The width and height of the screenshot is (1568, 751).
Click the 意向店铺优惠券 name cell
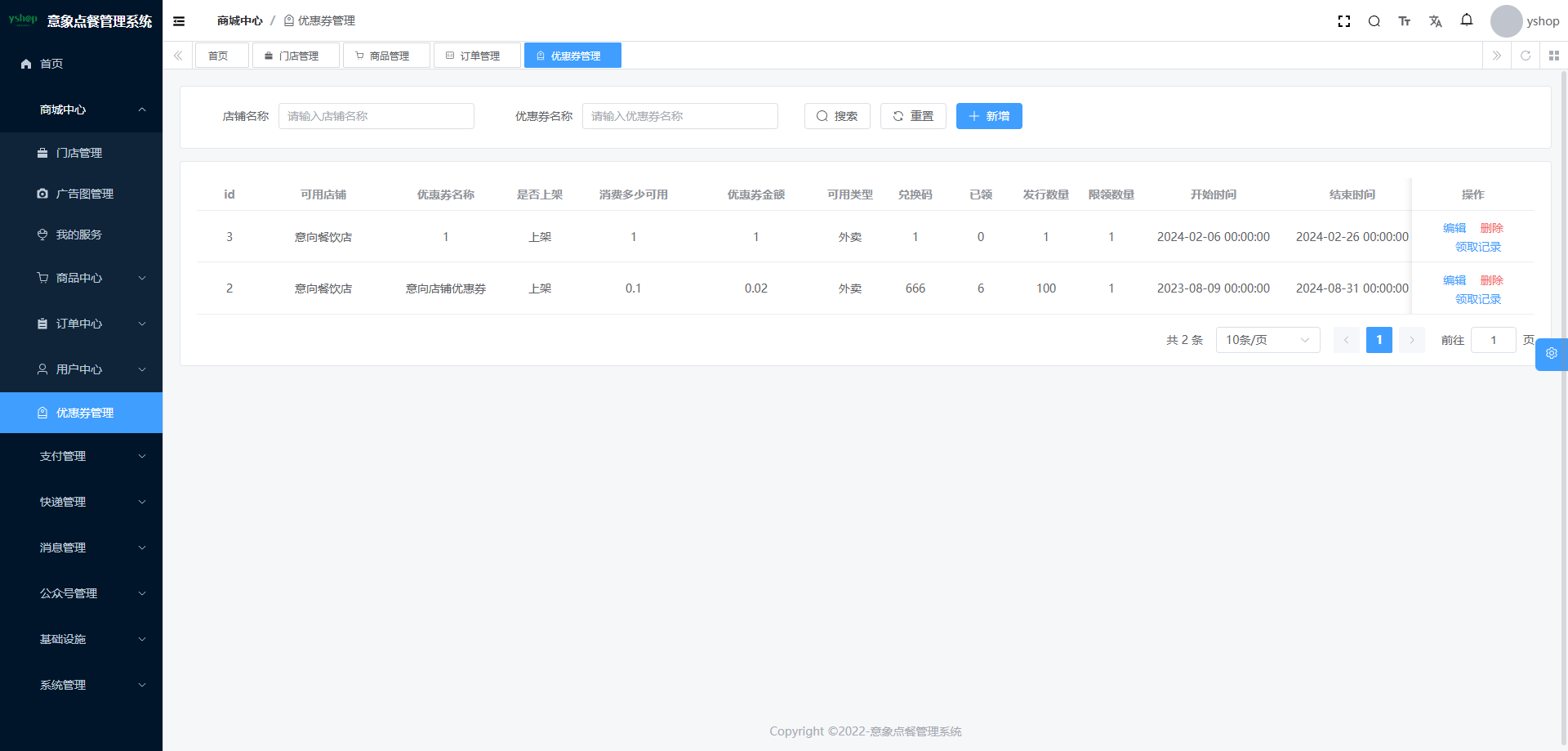pos(446,288)
